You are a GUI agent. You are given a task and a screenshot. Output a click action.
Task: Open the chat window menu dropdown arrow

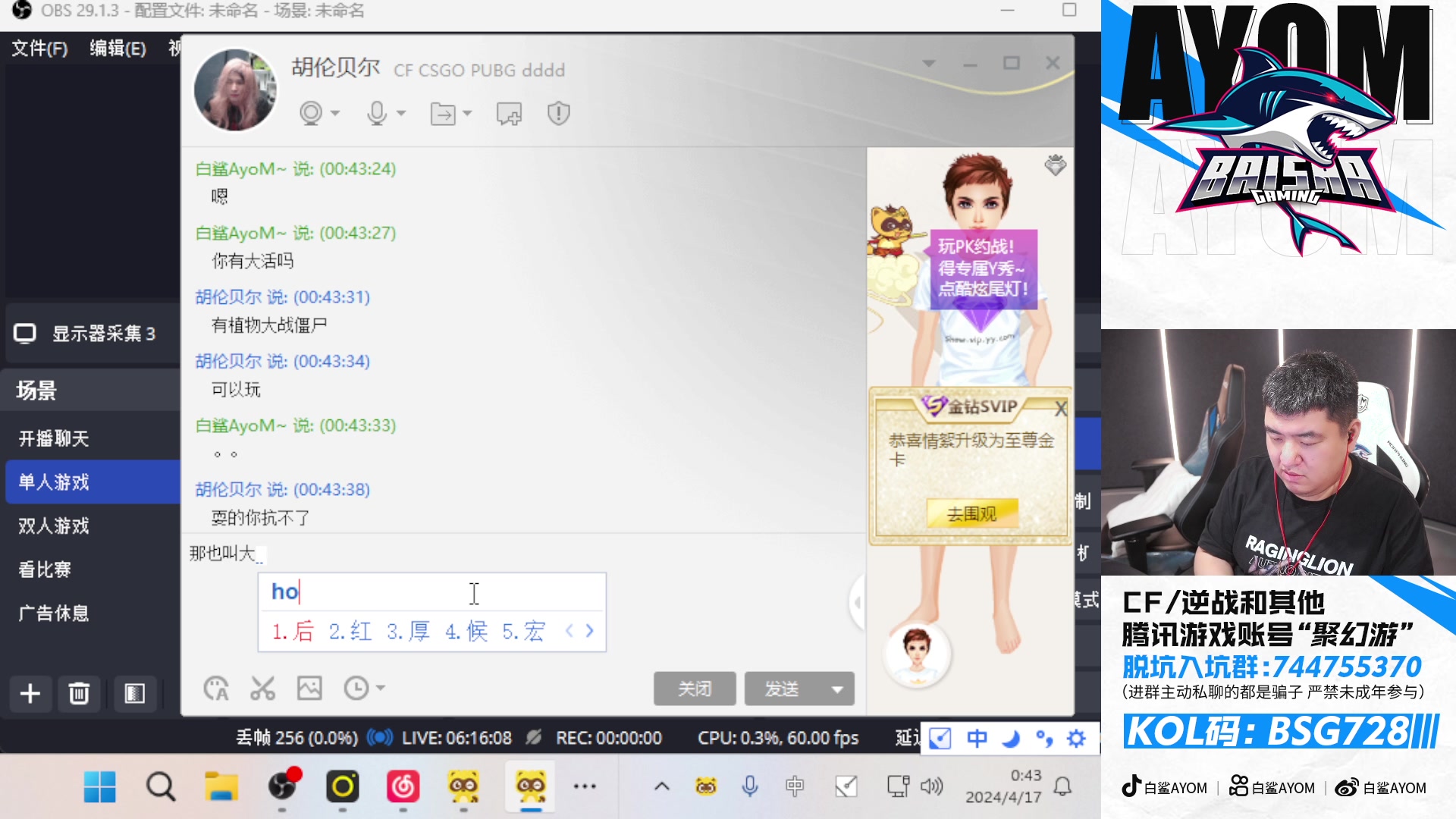[x=929, y=64]
